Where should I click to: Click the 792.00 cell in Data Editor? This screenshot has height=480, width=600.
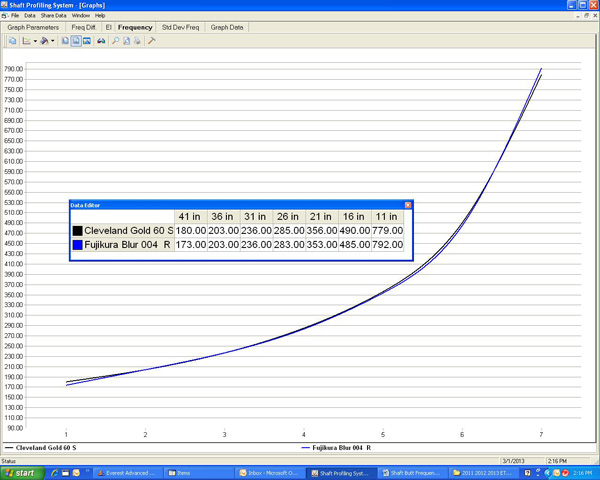387,245
